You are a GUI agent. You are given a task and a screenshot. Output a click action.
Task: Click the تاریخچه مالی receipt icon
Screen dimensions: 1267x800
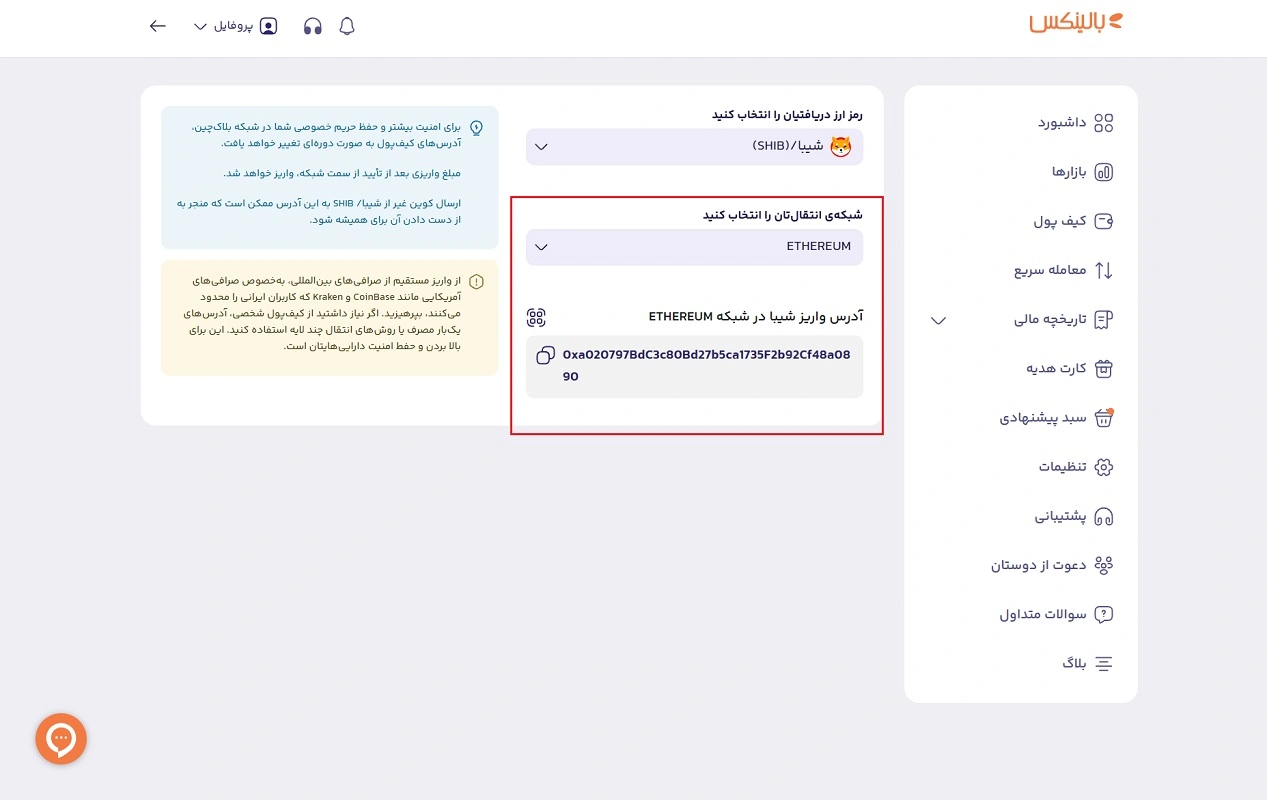coord(1103,320)
